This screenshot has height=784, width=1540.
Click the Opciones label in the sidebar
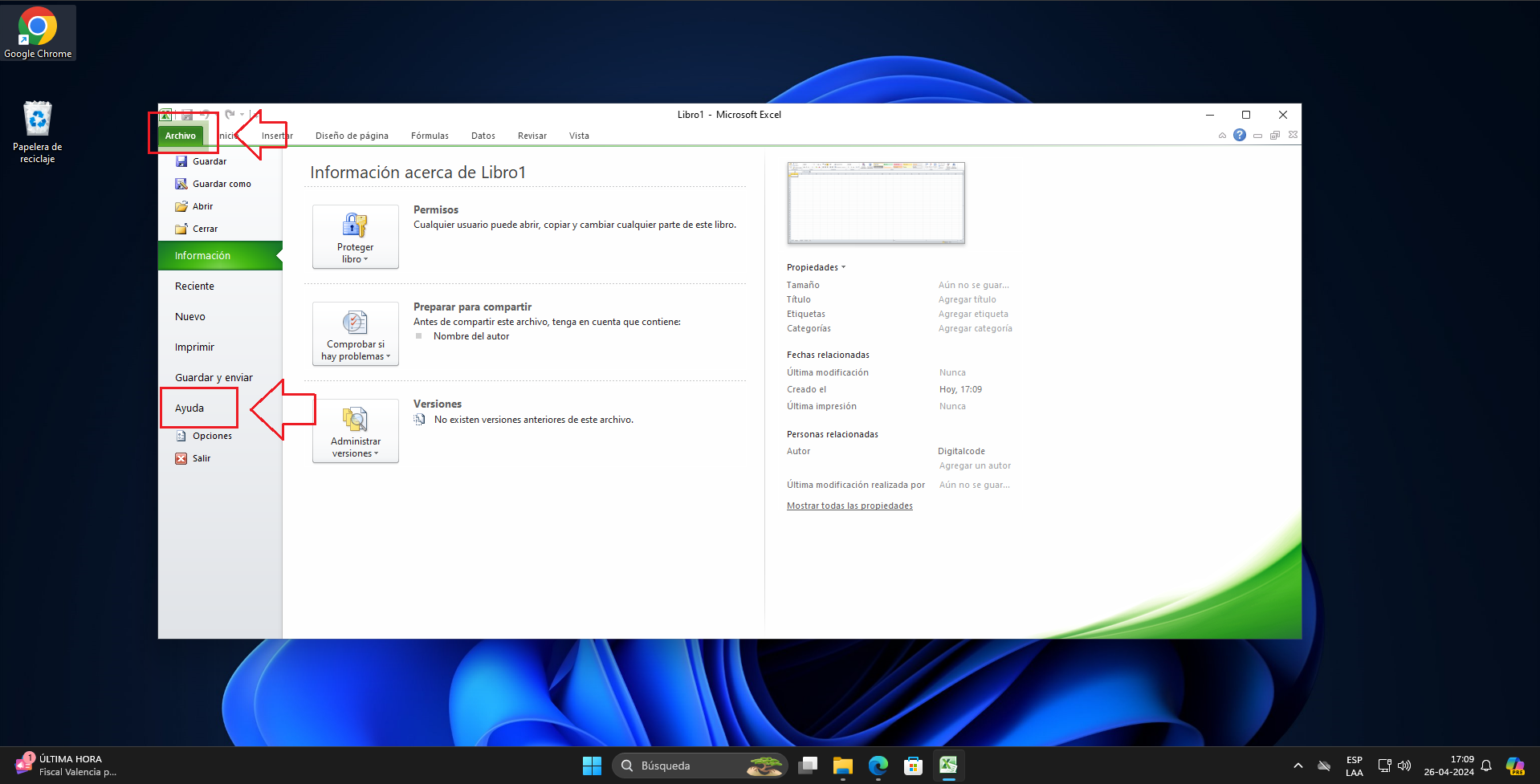[x=212, y=436]
